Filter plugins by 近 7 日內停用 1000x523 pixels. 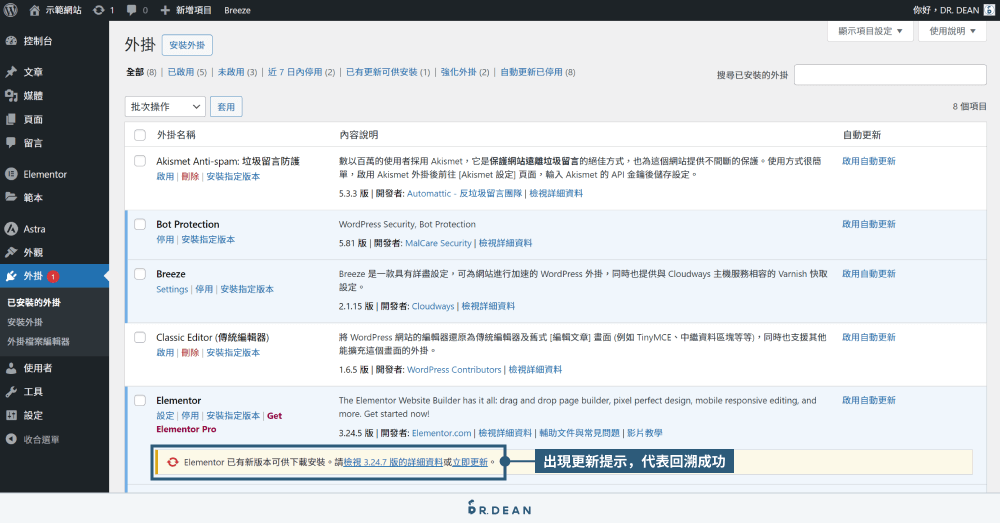[x=301, y=72]
